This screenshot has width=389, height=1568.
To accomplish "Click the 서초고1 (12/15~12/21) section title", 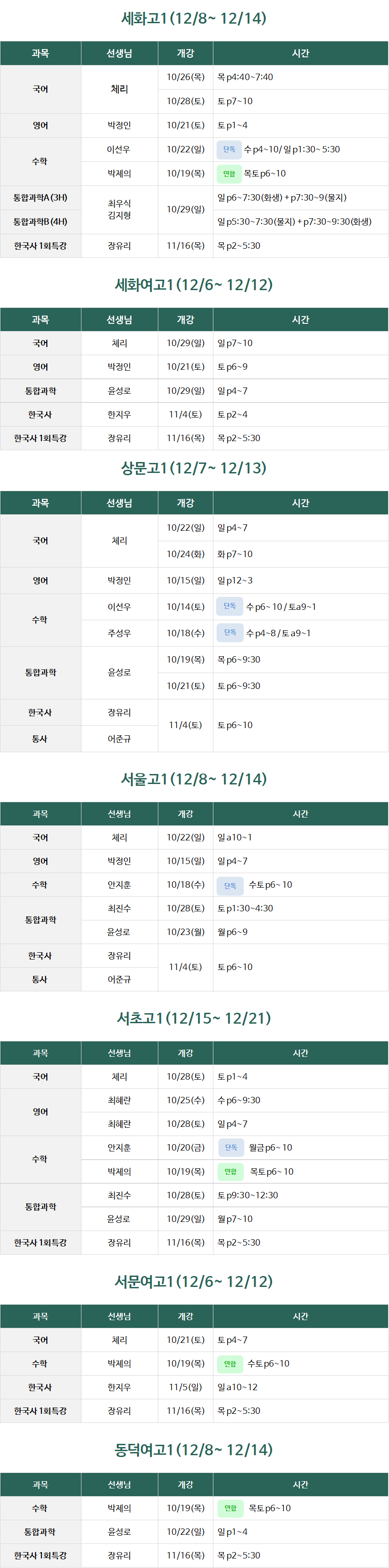I will [x=194, y=1018].
